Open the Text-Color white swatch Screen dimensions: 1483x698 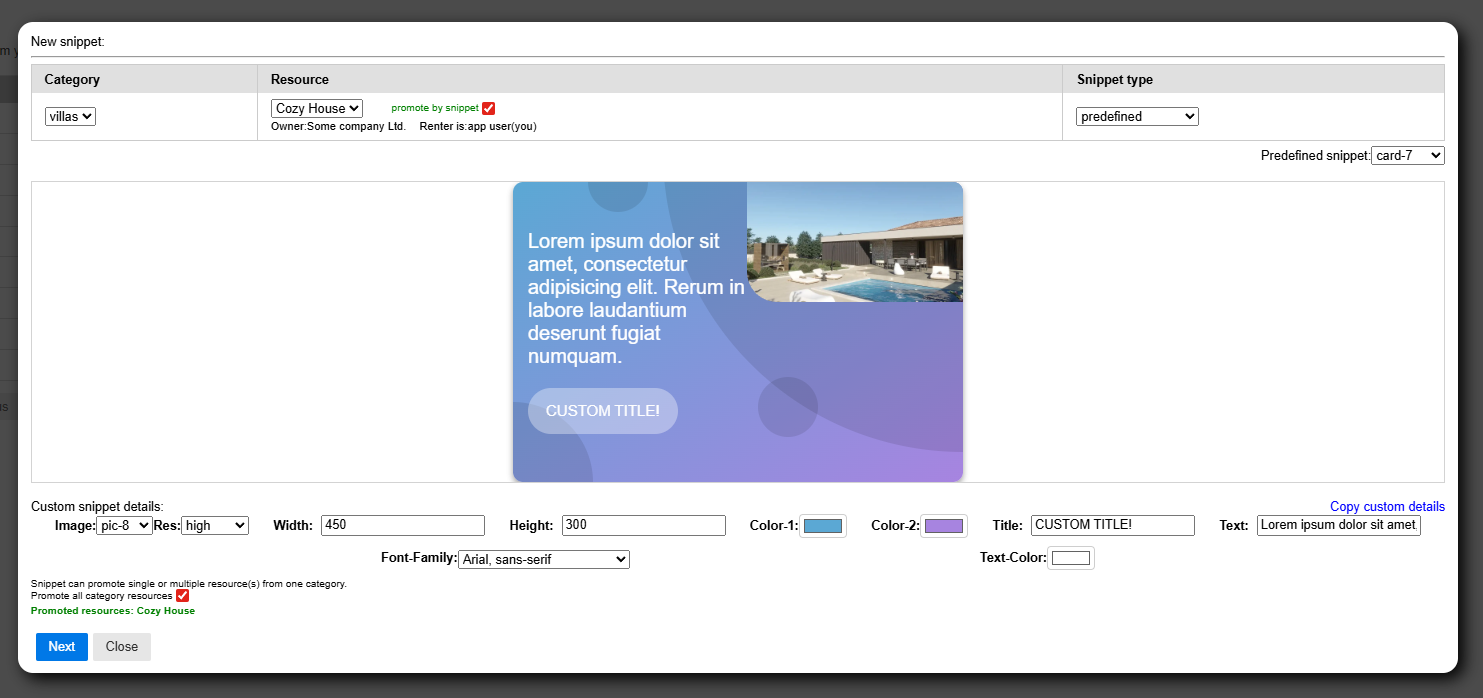[1070, 558]
